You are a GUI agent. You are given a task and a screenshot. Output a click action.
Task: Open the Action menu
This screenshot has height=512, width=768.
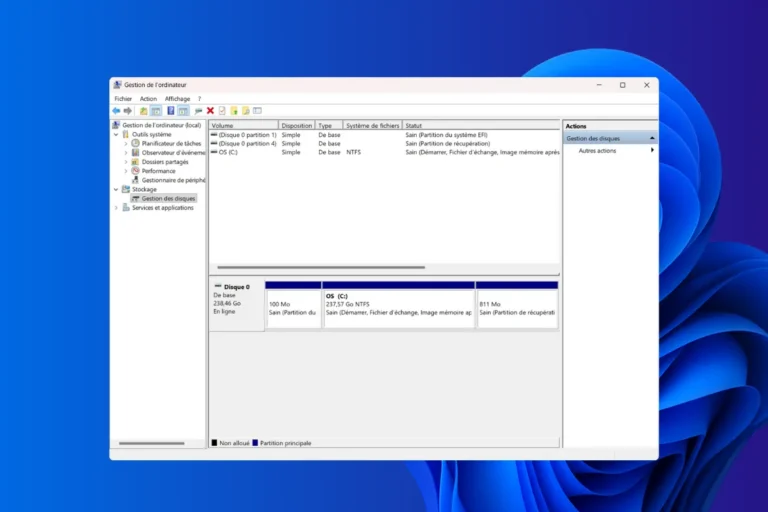click(148, 98)
